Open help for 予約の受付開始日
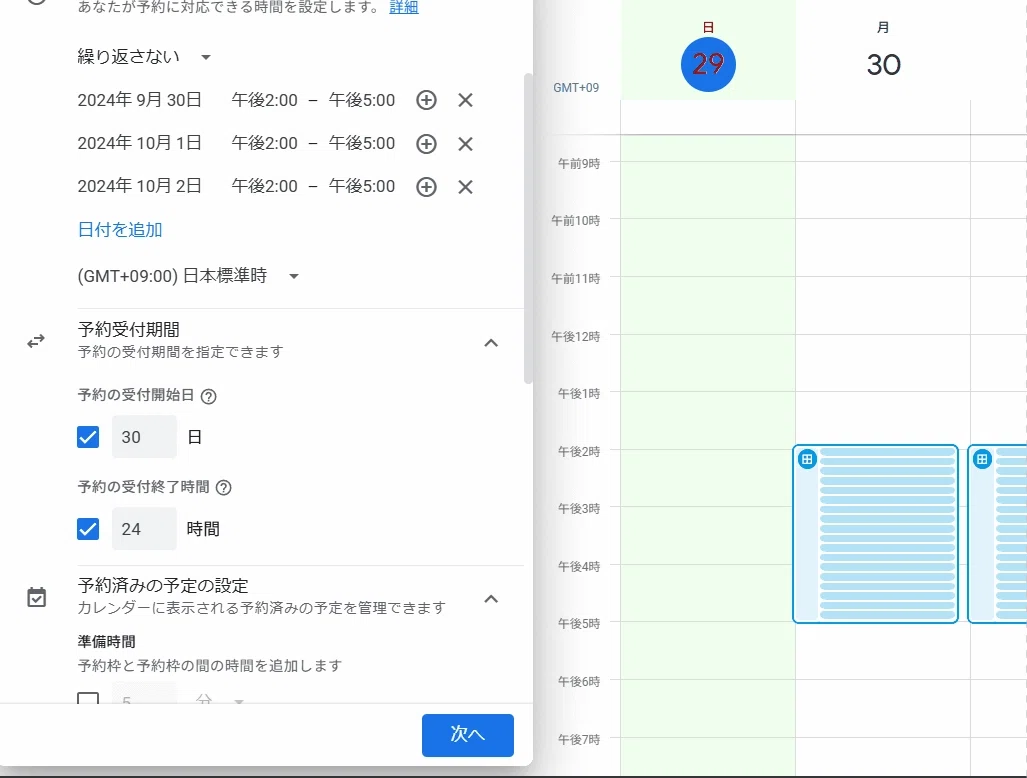The height and width of the screenshot is (778, 1027). pos(208,396)
